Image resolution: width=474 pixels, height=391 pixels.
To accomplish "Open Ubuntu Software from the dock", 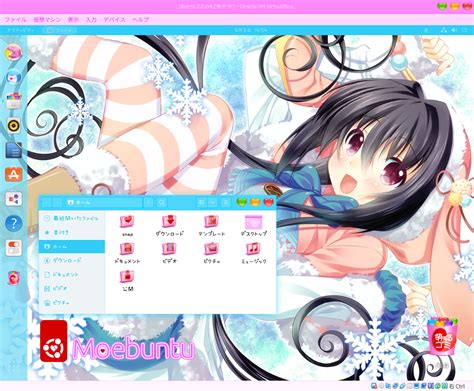I will 14,174.
